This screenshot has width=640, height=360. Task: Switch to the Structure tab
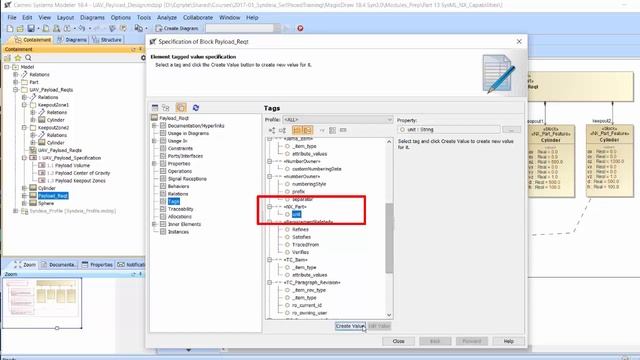point(107,40)
